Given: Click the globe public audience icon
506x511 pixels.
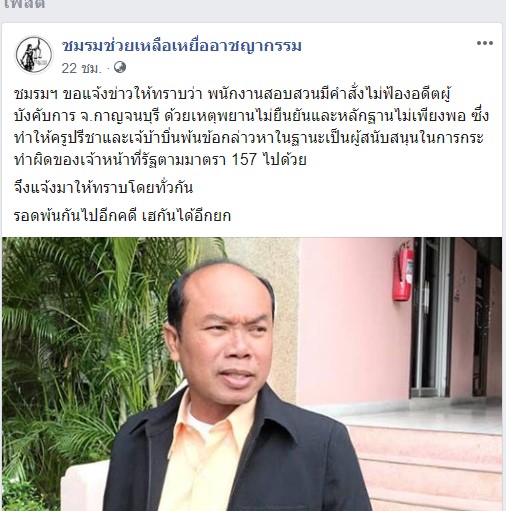Looking at the screenshot, I should point(120,67).
